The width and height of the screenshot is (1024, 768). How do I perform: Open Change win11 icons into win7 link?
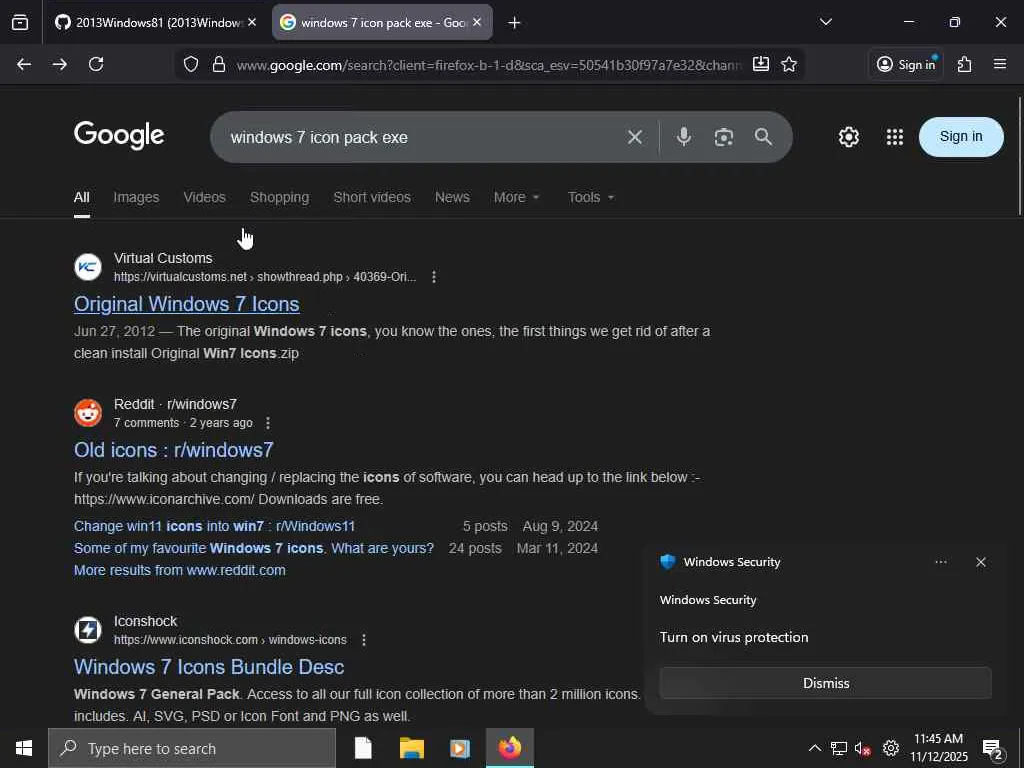214,526
